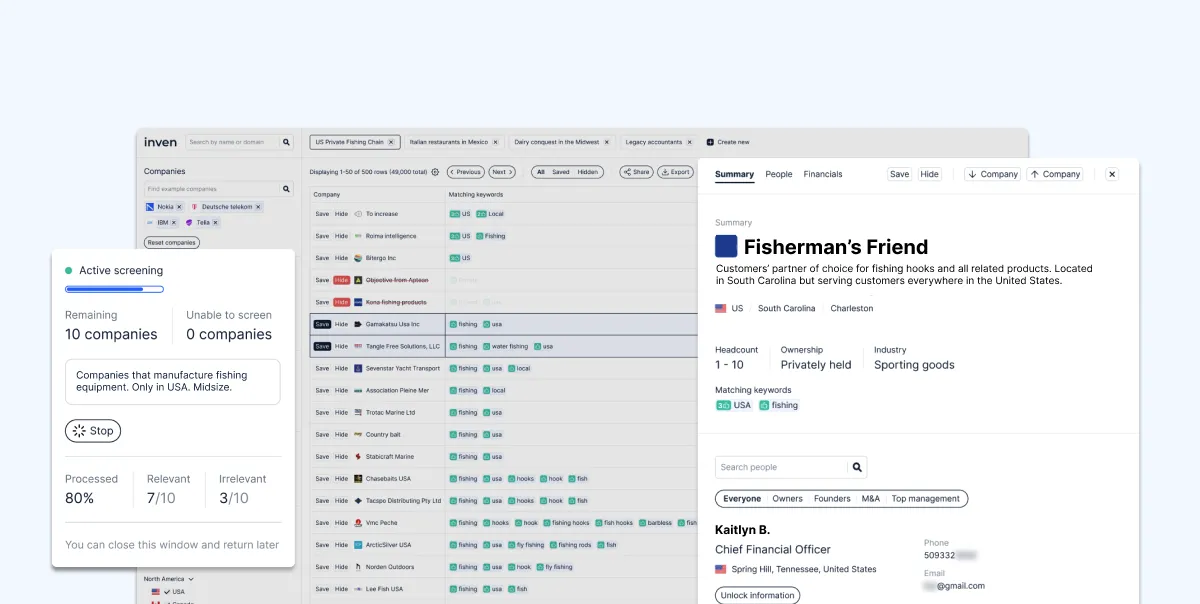Click the green USA keyword tag icon
Screen dimensions: 1200x604
pyautogui.click(x=723, y=405)
